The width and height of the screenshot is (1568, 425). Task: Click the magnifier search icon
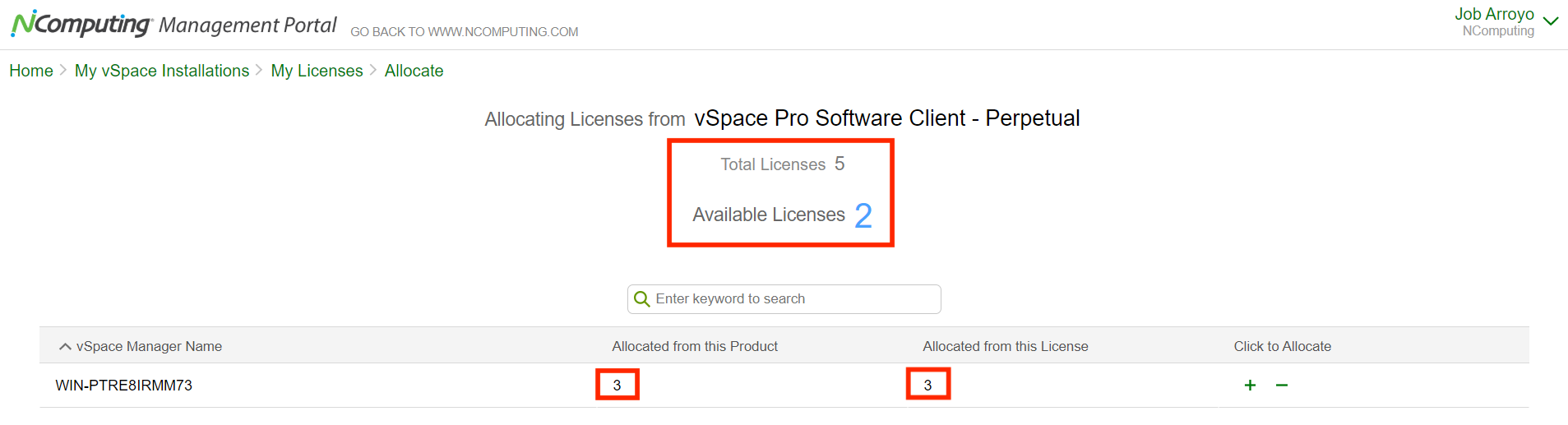coord(642,299)
